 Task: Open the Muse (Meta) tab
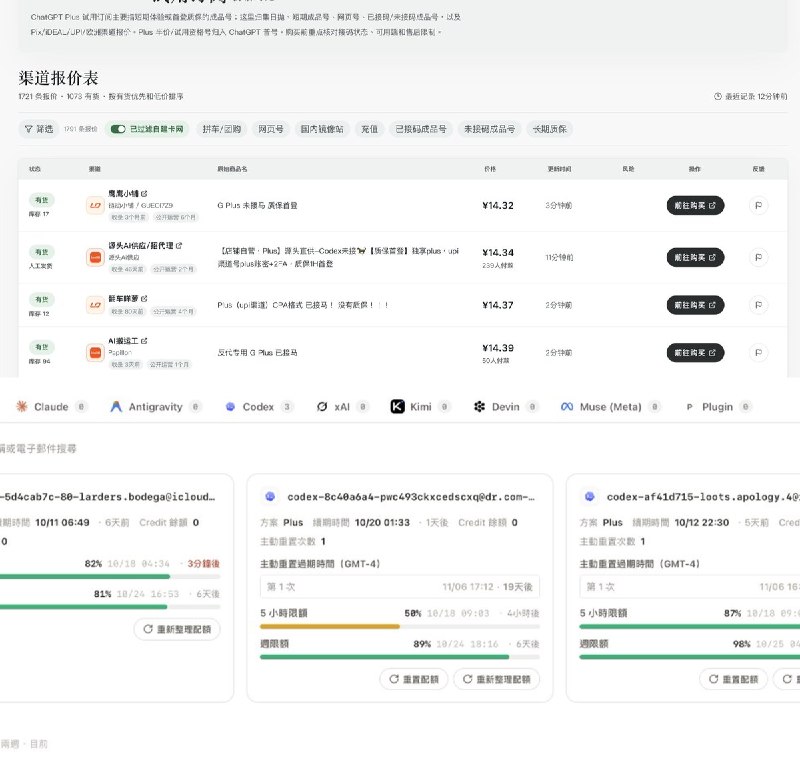pyautogui.click(x=610, y=407)
